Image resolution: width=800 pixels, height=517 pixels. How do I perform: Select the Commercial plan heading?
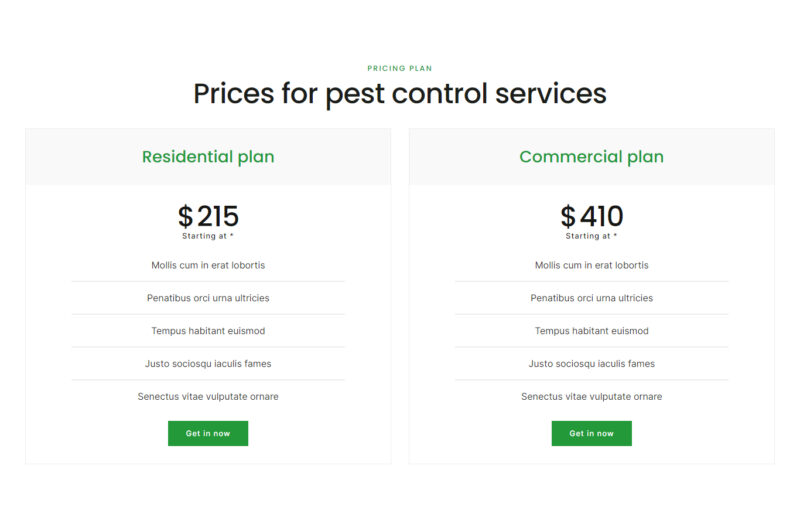point(591,157)
